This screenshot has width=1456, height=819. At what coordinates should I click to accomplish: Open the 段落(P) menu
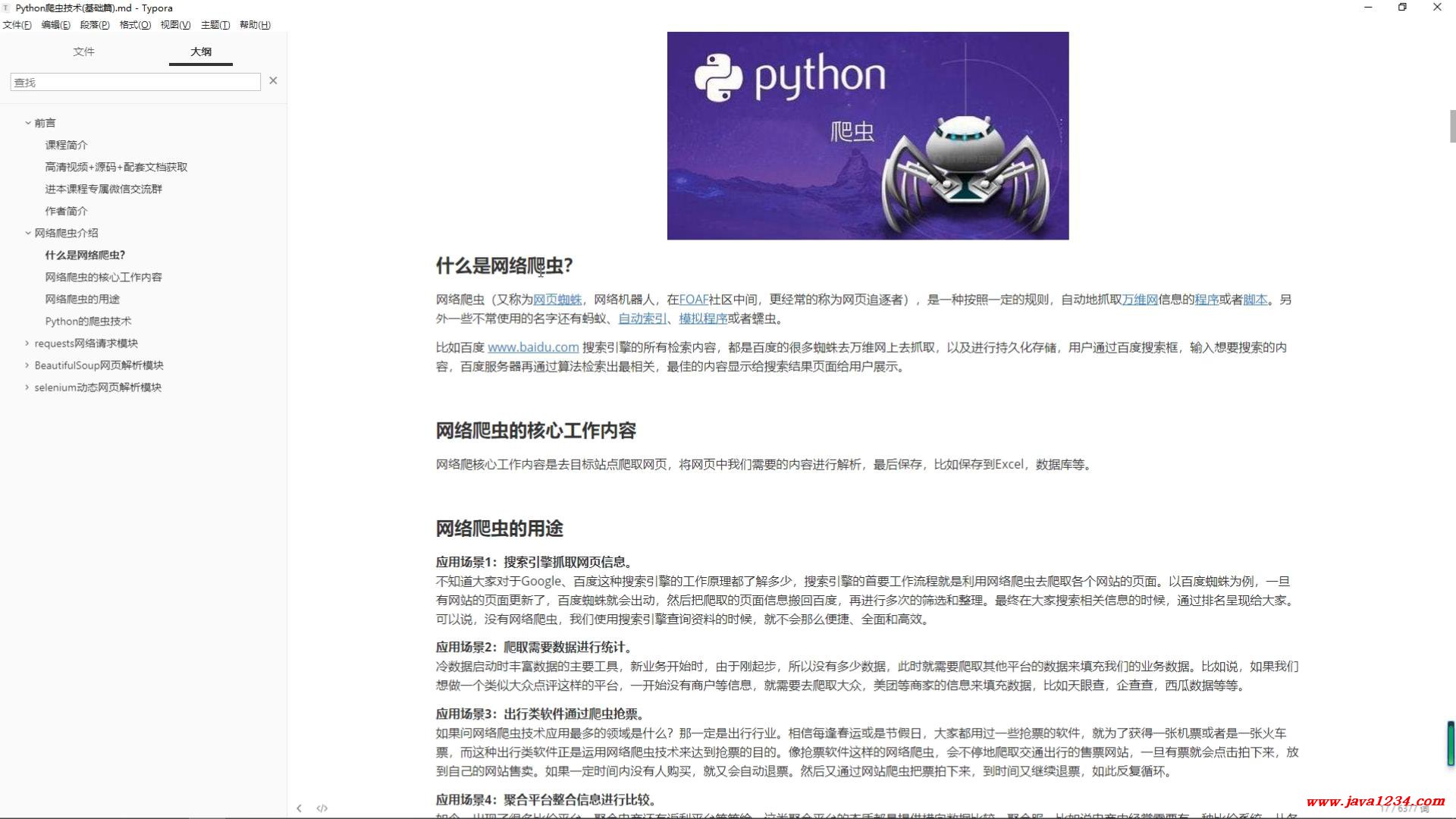[x=95, y=25]
